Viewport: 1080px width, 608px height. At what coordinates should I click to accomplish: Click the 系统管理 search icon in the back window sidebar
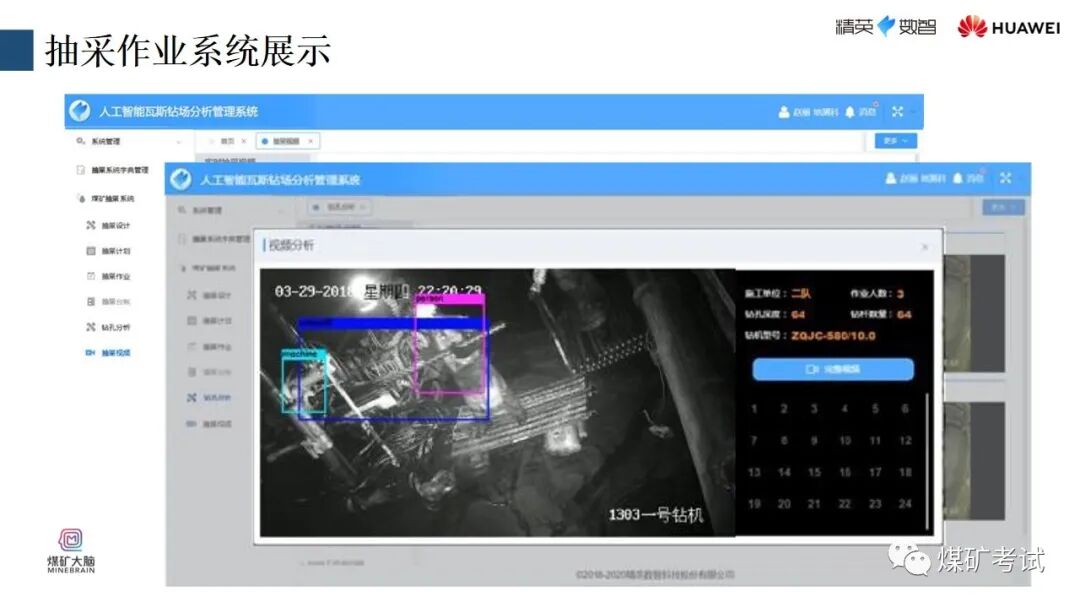[x=81, y=140]
